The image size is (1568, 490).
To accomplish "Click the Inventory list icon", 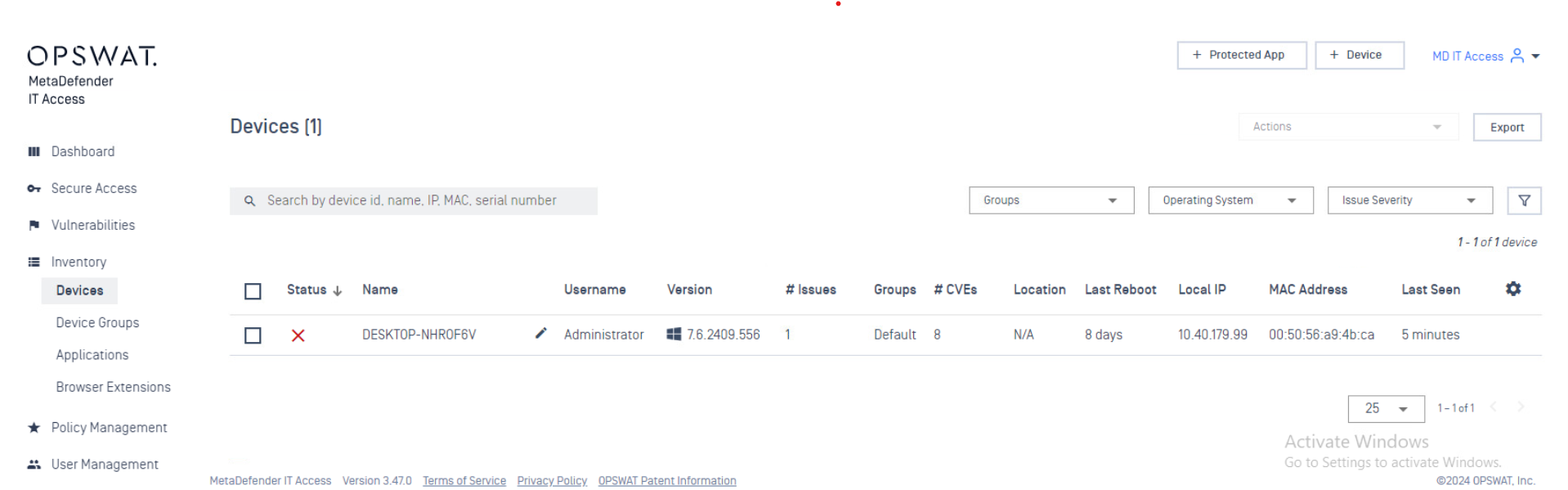I will coord(34,262).
